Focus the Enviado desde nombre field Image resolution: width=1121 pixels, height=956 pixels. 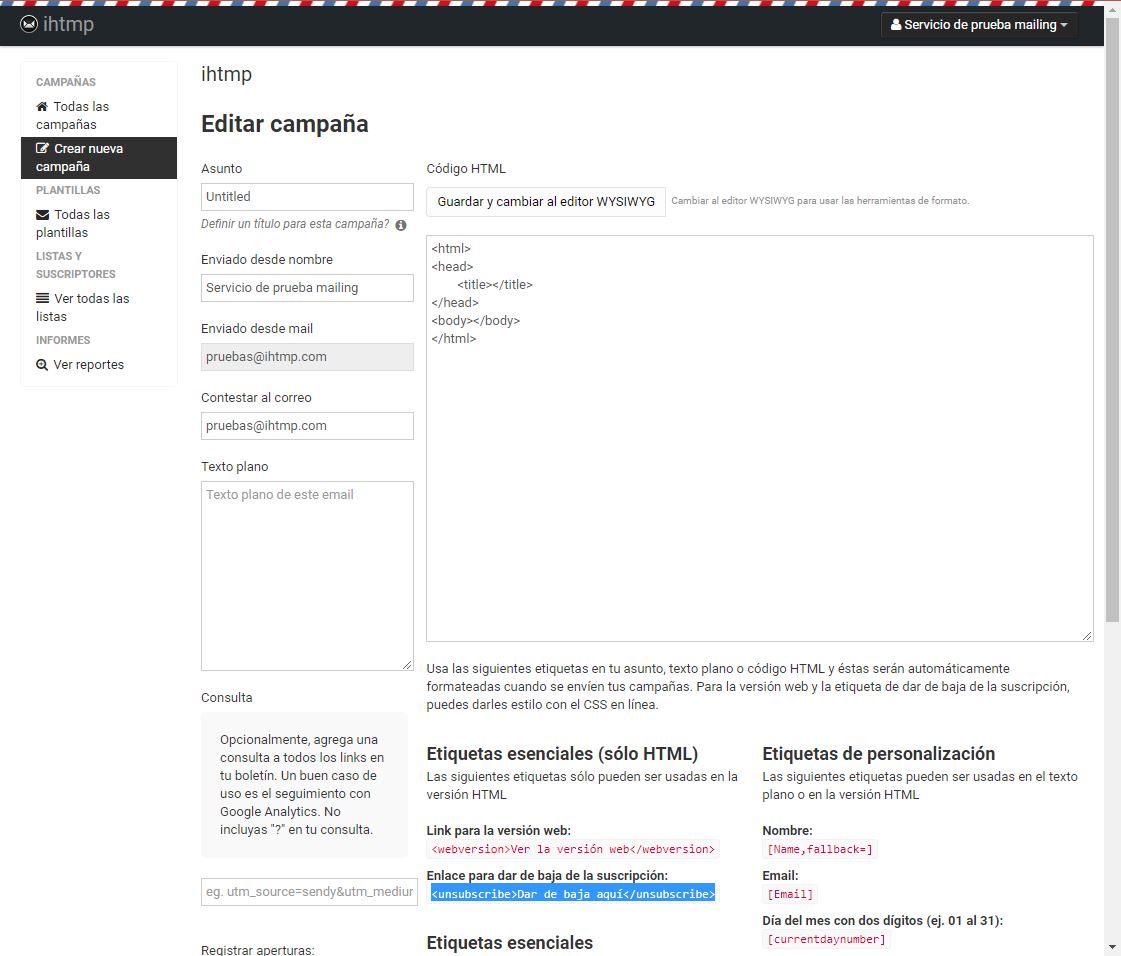click(x=307, y=287)
